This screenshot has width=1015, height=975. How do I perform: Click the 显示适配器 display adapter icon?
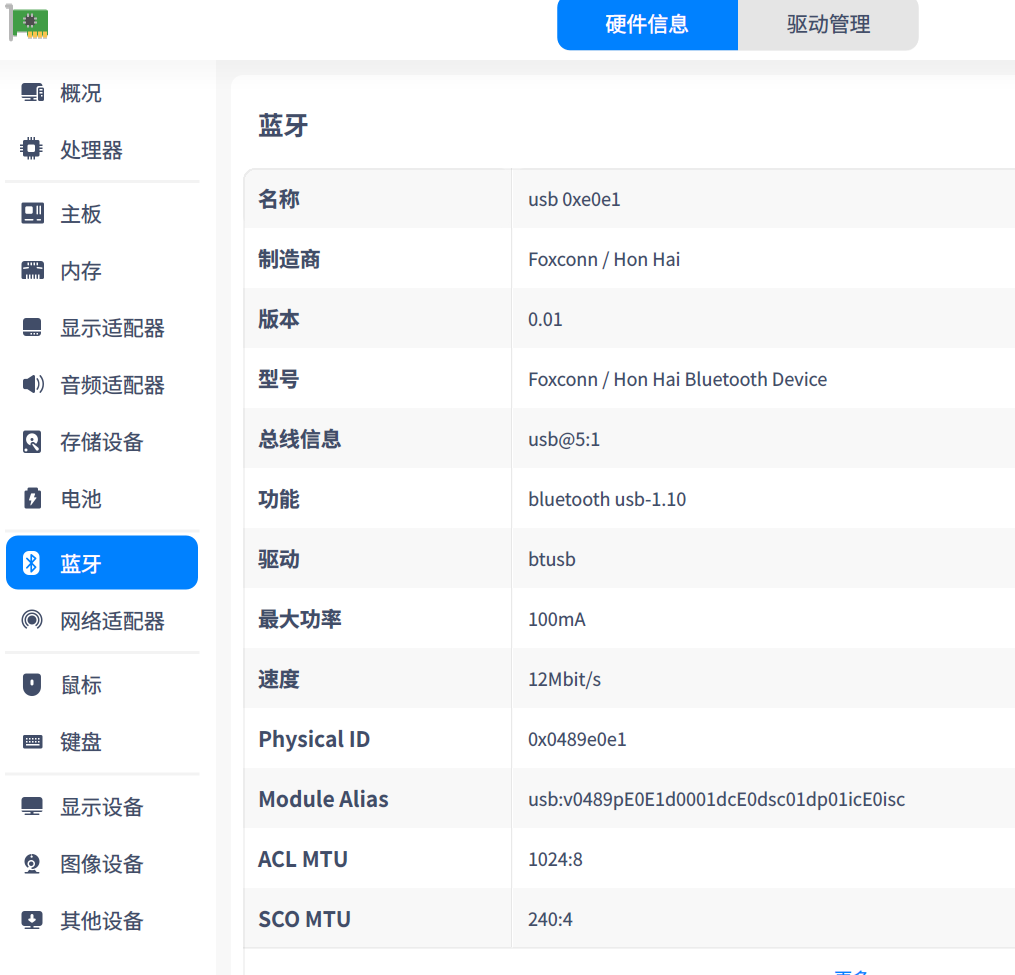coord(32,327)
